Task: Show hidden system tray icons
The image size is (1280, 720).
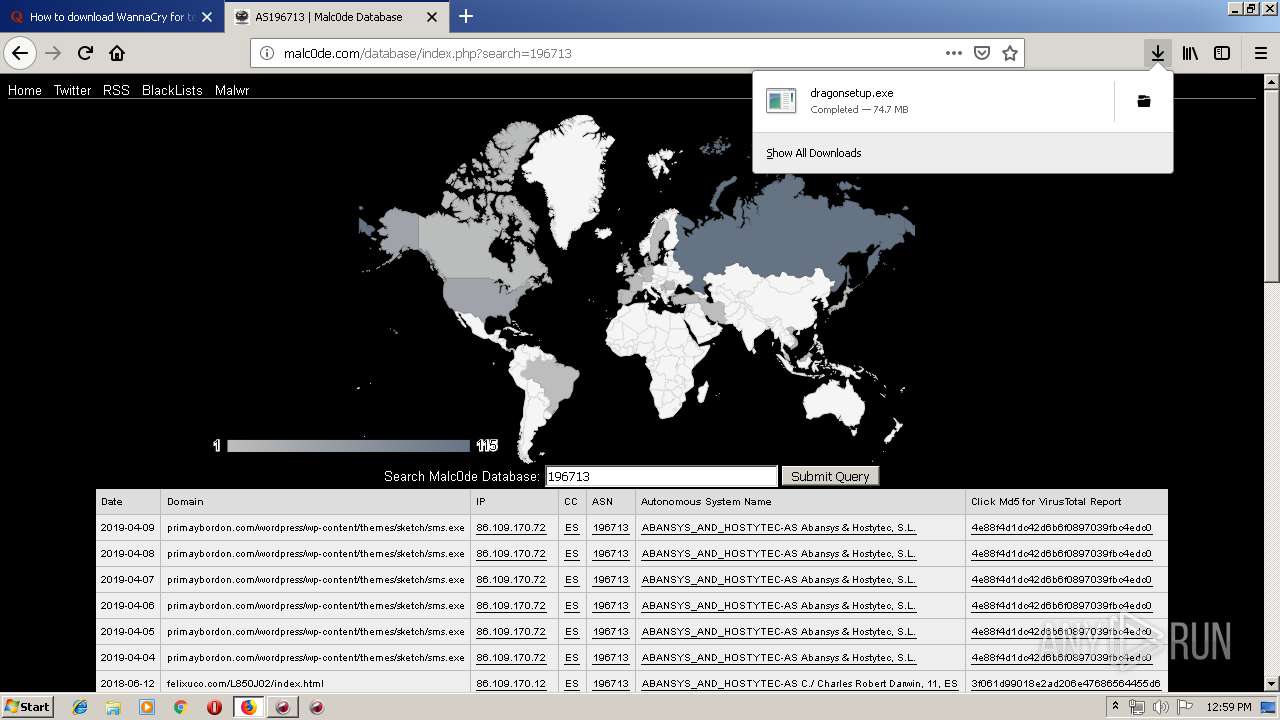Action: pos(1115,707)
